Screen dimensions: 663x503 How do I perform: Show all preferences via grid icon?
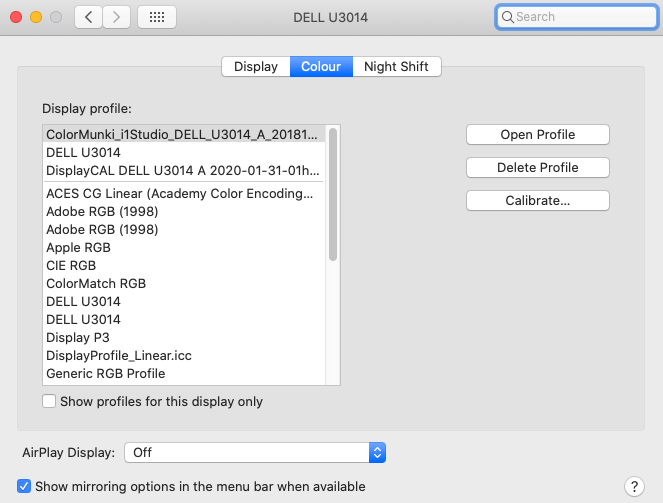click(157, 17)
